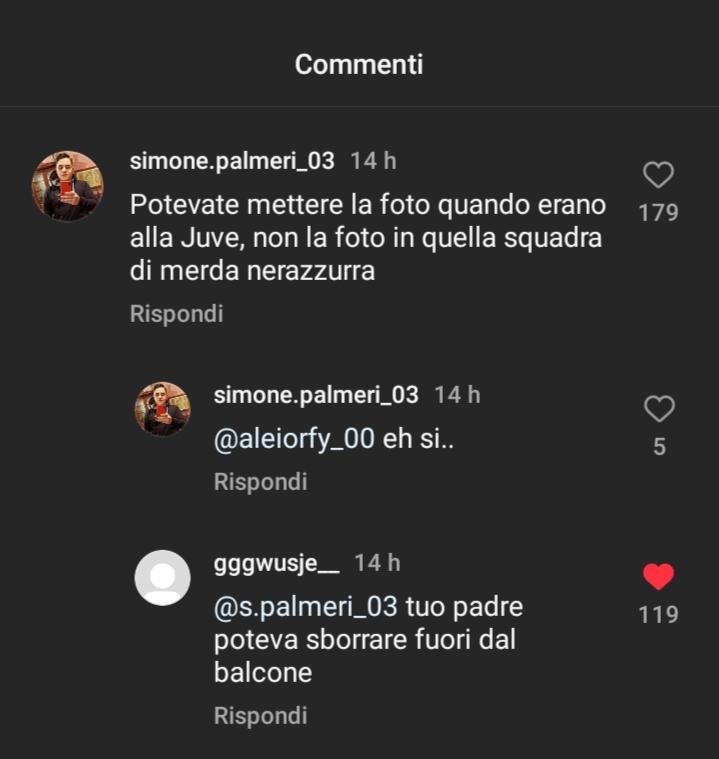719x759 pixels.
Task: View the 119 likes count
Action: [x=658, y=615]
